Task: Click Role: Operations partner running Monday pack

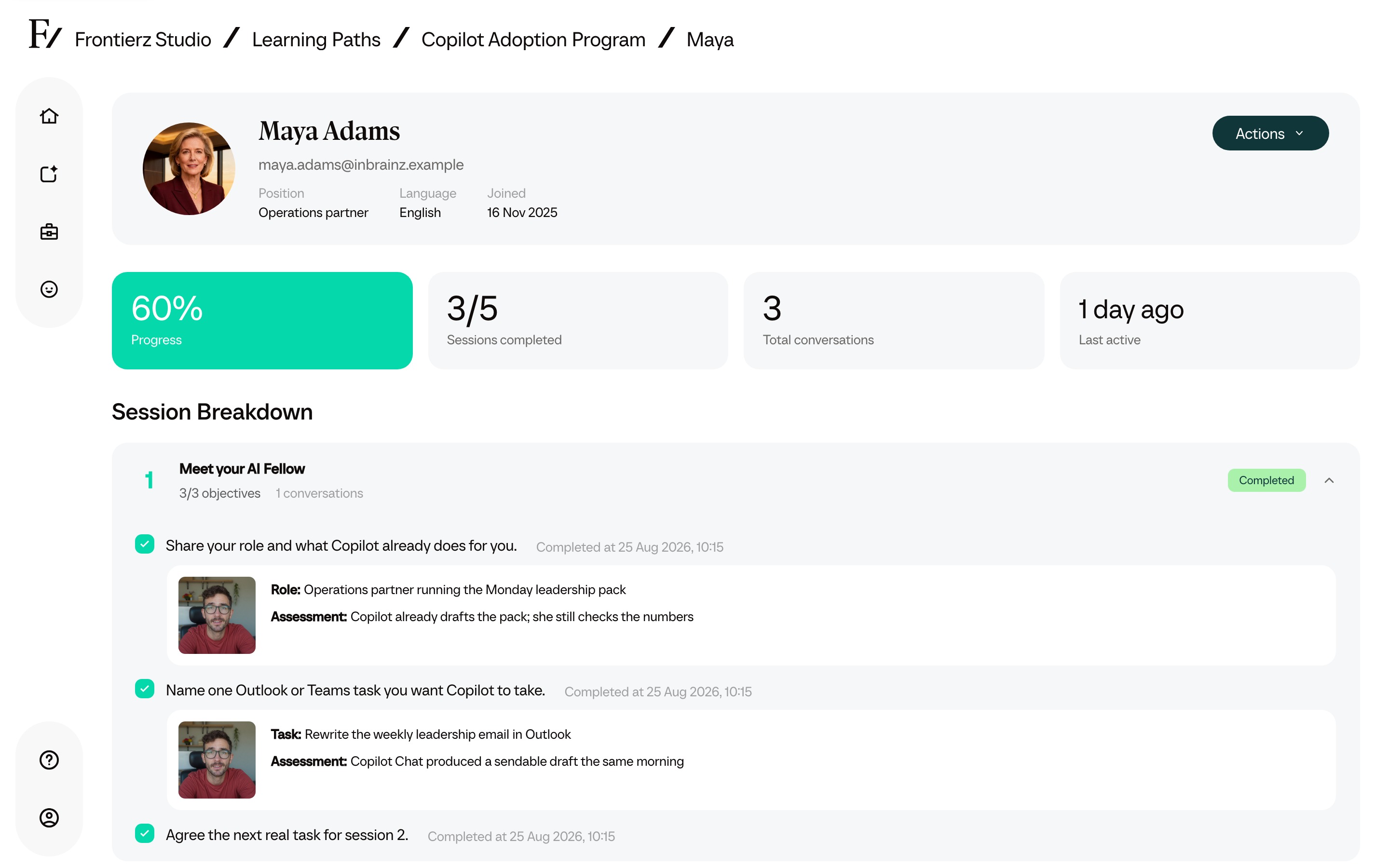Action: pyautogui.click(x=448, y=590)
